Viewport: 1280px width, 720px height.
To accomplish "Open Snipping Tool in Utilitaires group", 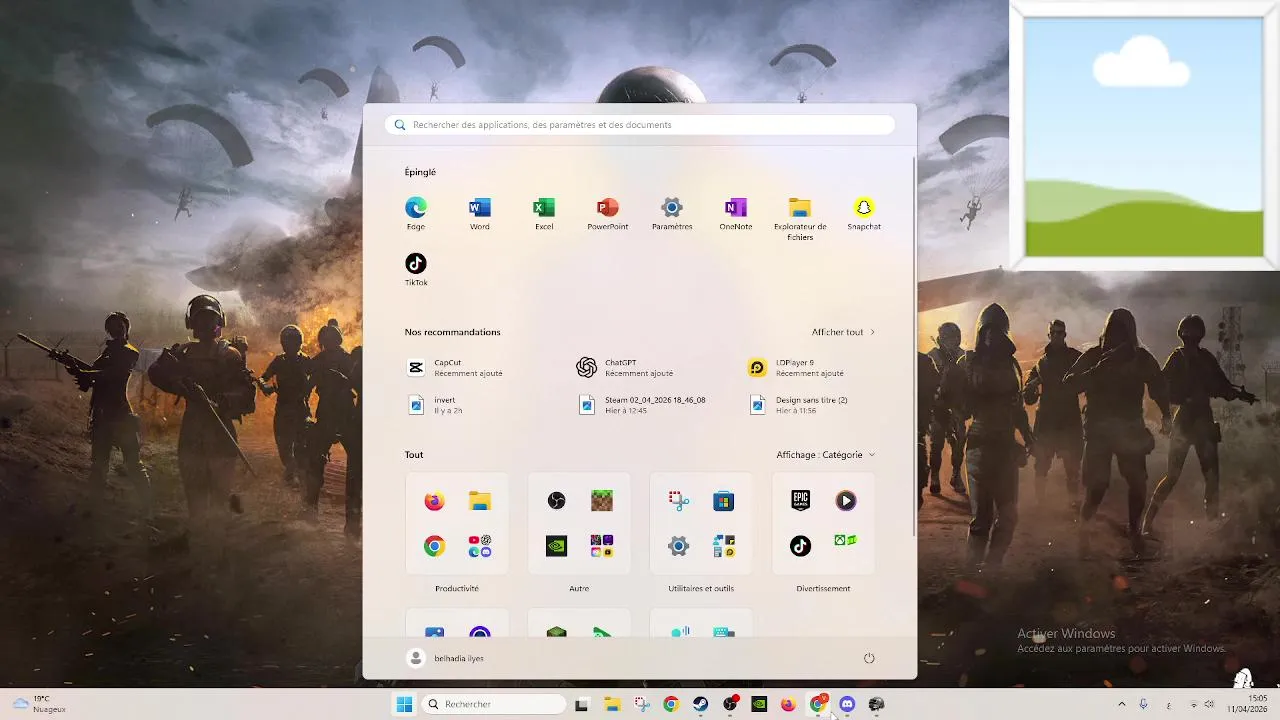I will click(x=679, y=501).
